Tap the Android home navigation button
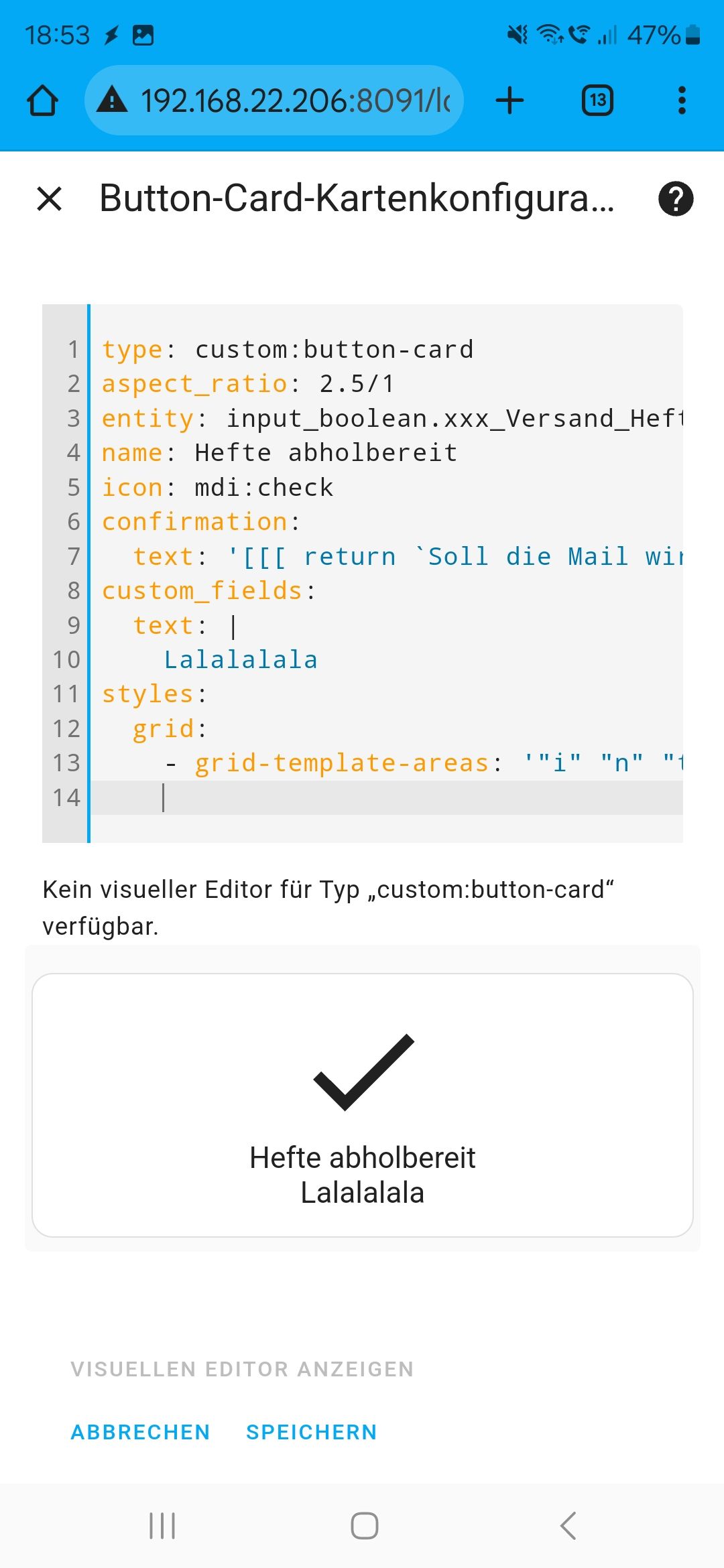The image size is (724, 1568). (x=364, y=1526)
